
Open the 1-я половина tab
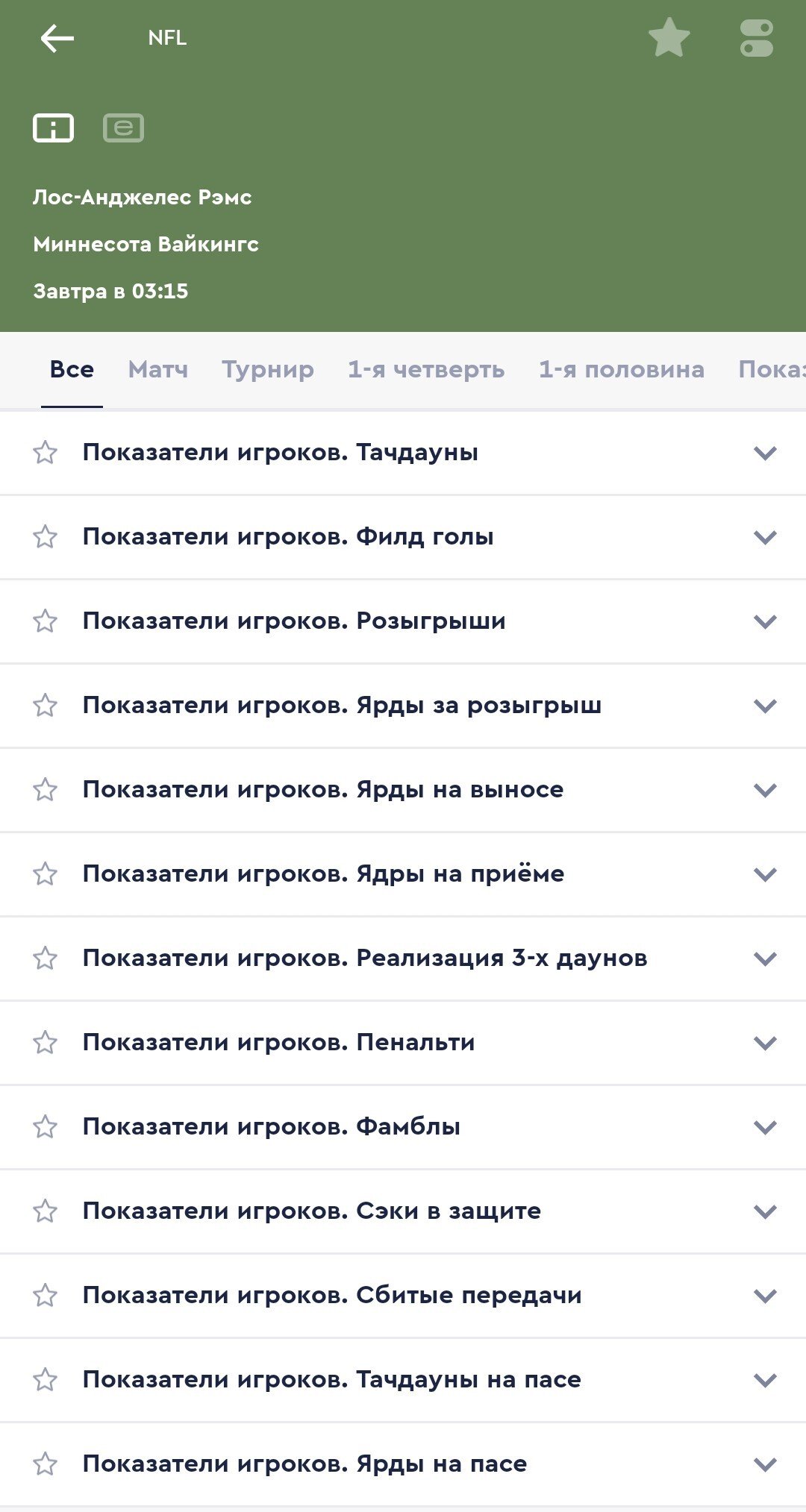[621, 370]
